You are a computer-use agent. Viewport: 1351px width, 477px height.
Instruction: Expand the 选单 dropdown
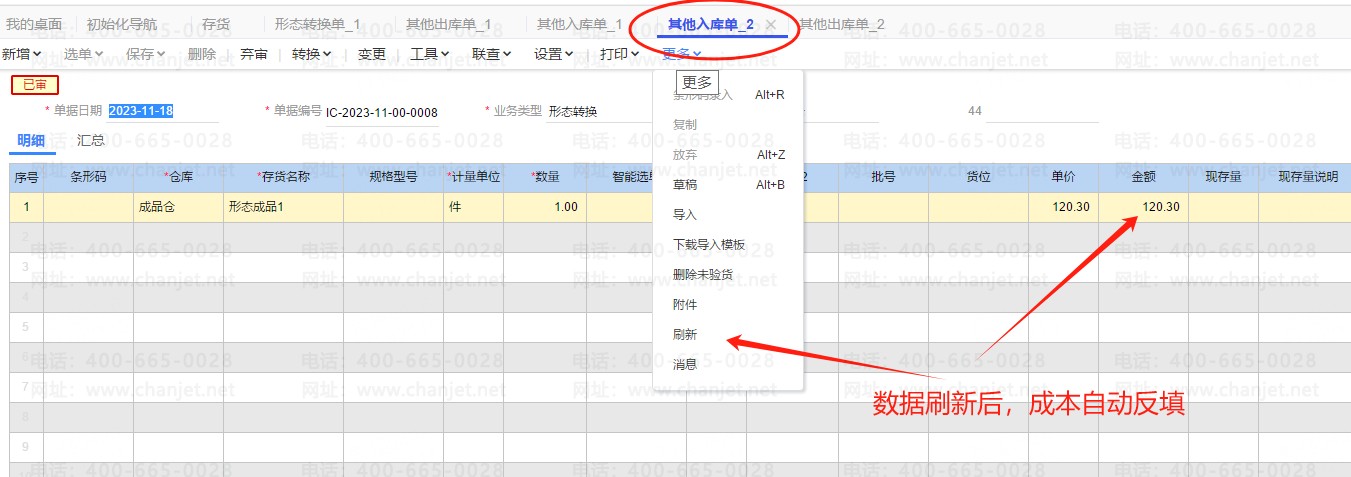(84, 54)
